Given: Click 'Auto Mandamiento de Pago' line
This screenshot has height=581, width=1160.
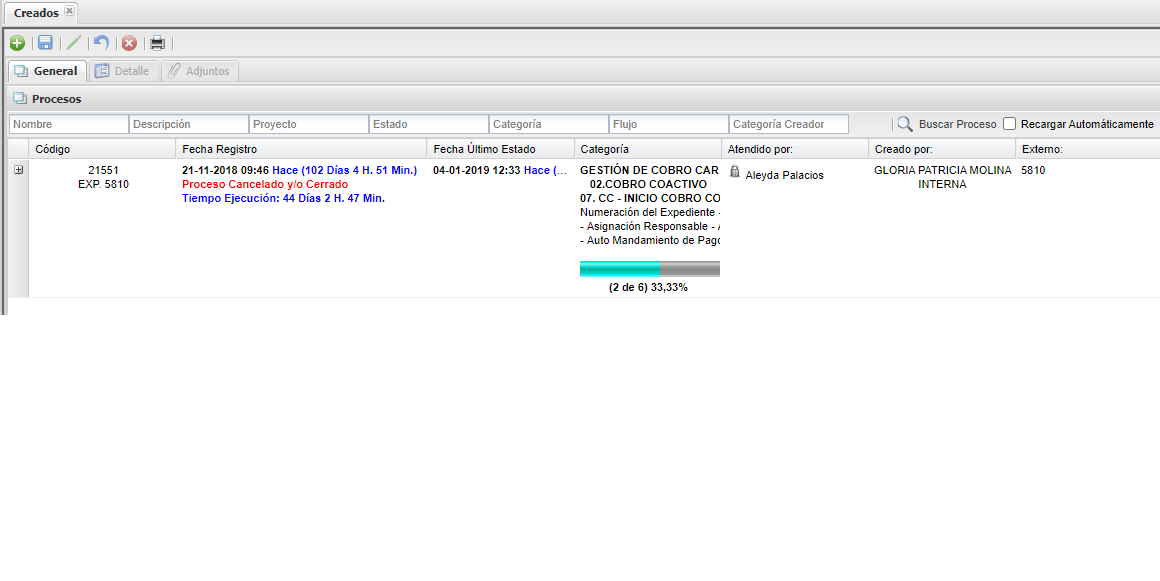Looking at the screenshot, I should 650,241.
